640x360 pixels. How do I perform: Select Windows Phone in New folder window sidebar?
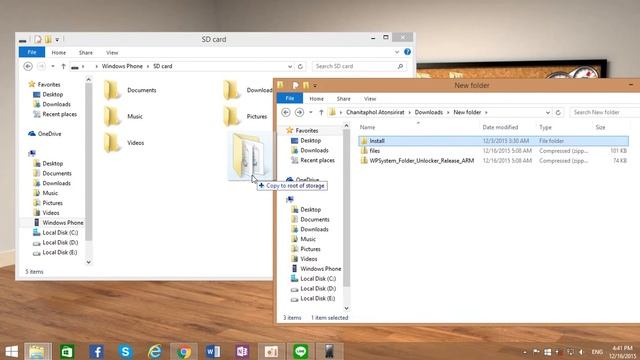[316, 269]
